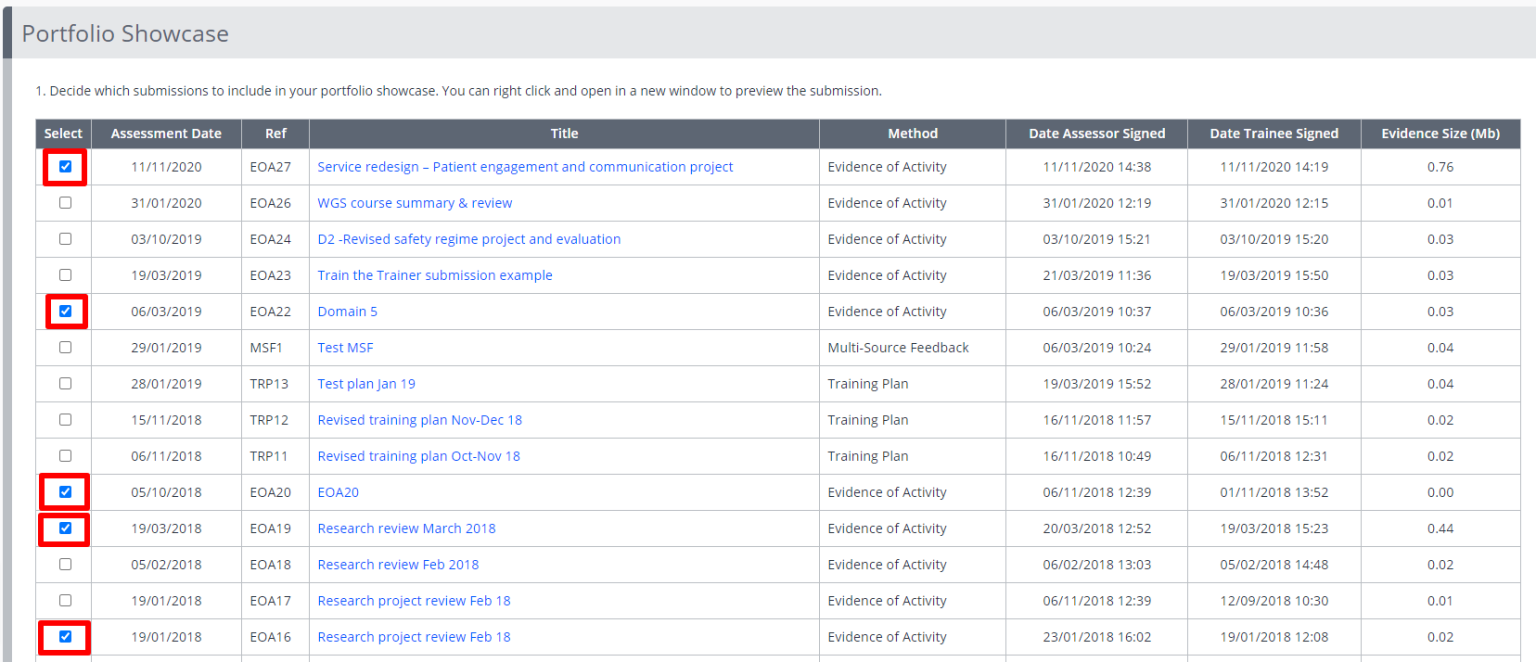Click the Select column header
The height and width of the screenshot is (662, 1536).
64,133
